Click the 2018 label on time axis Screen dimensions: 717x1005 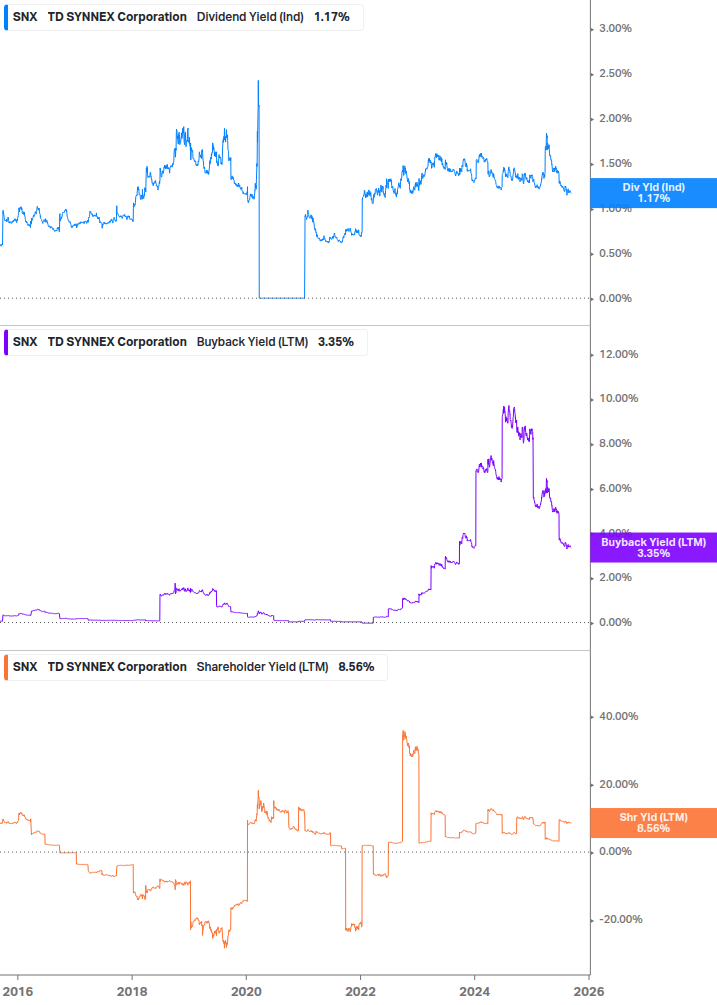132,992
